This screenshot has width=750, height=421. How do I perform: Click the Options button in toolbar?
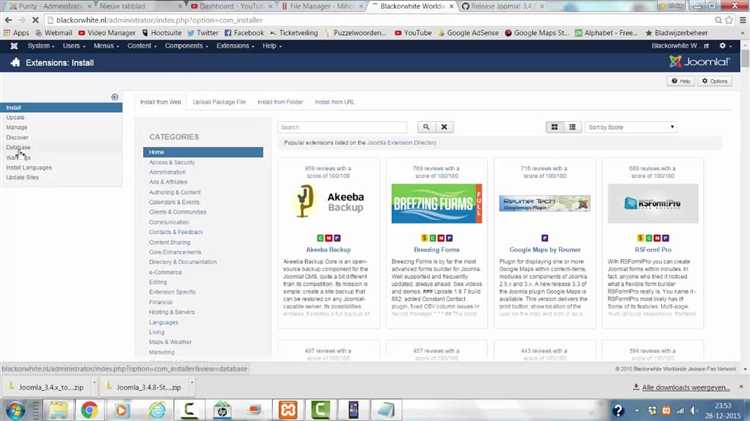[715, 81]
